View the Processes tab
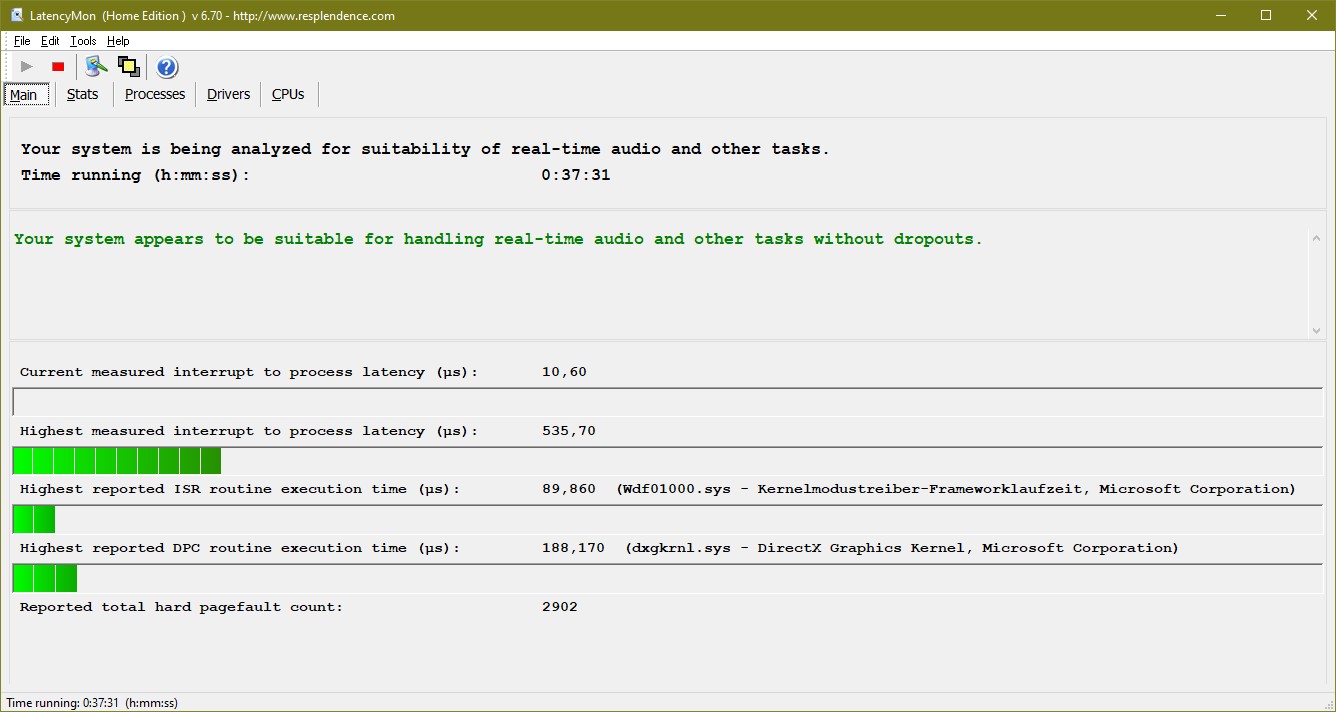This screenshot has width=1336, height=712. coord(154,94)
